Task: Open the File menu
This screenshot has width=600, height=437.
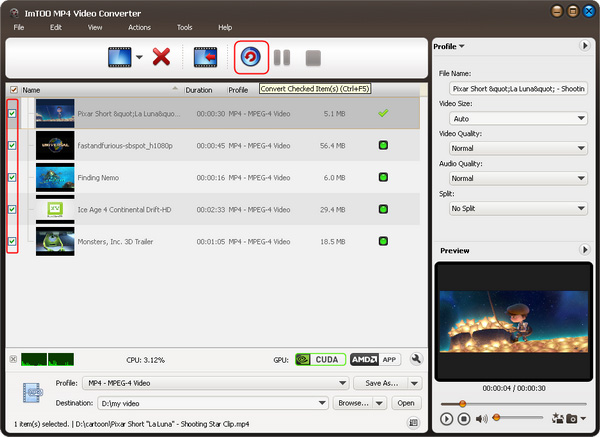Action: click(x=19, y=28)
